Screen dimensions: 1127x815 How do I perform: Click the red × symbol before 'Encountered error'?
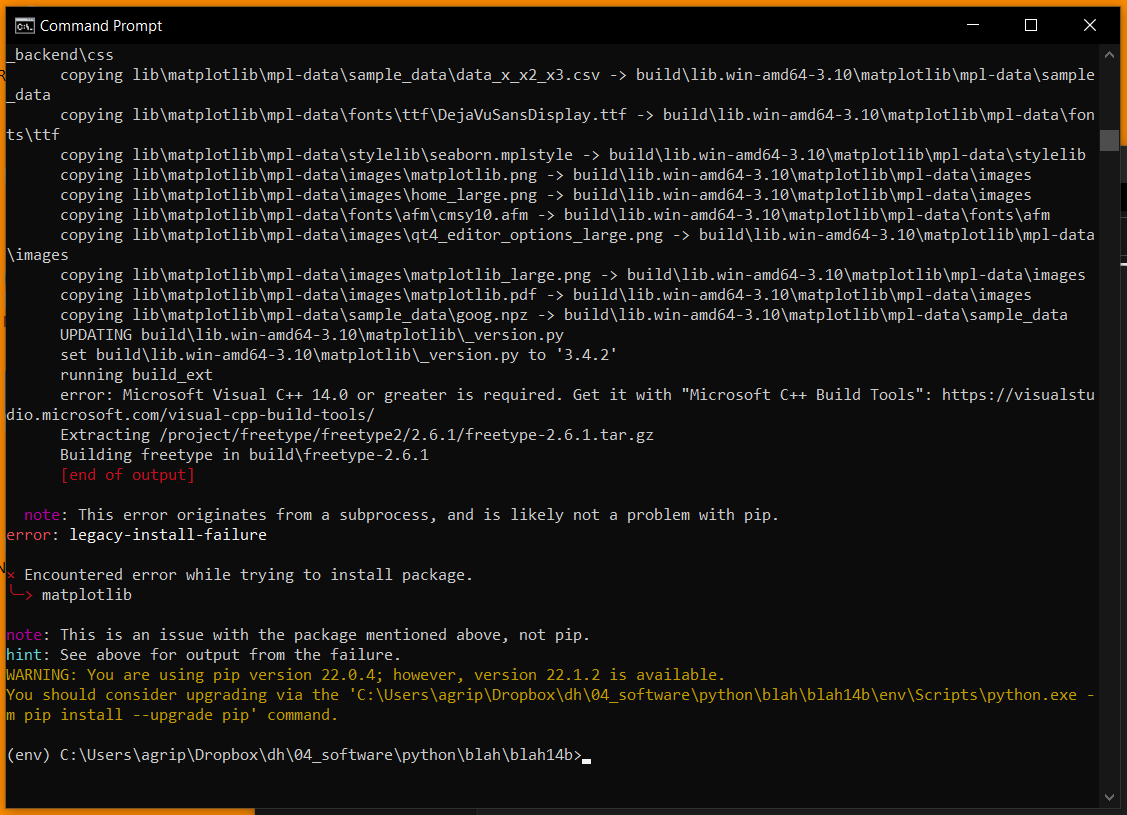tap(11, 575)
